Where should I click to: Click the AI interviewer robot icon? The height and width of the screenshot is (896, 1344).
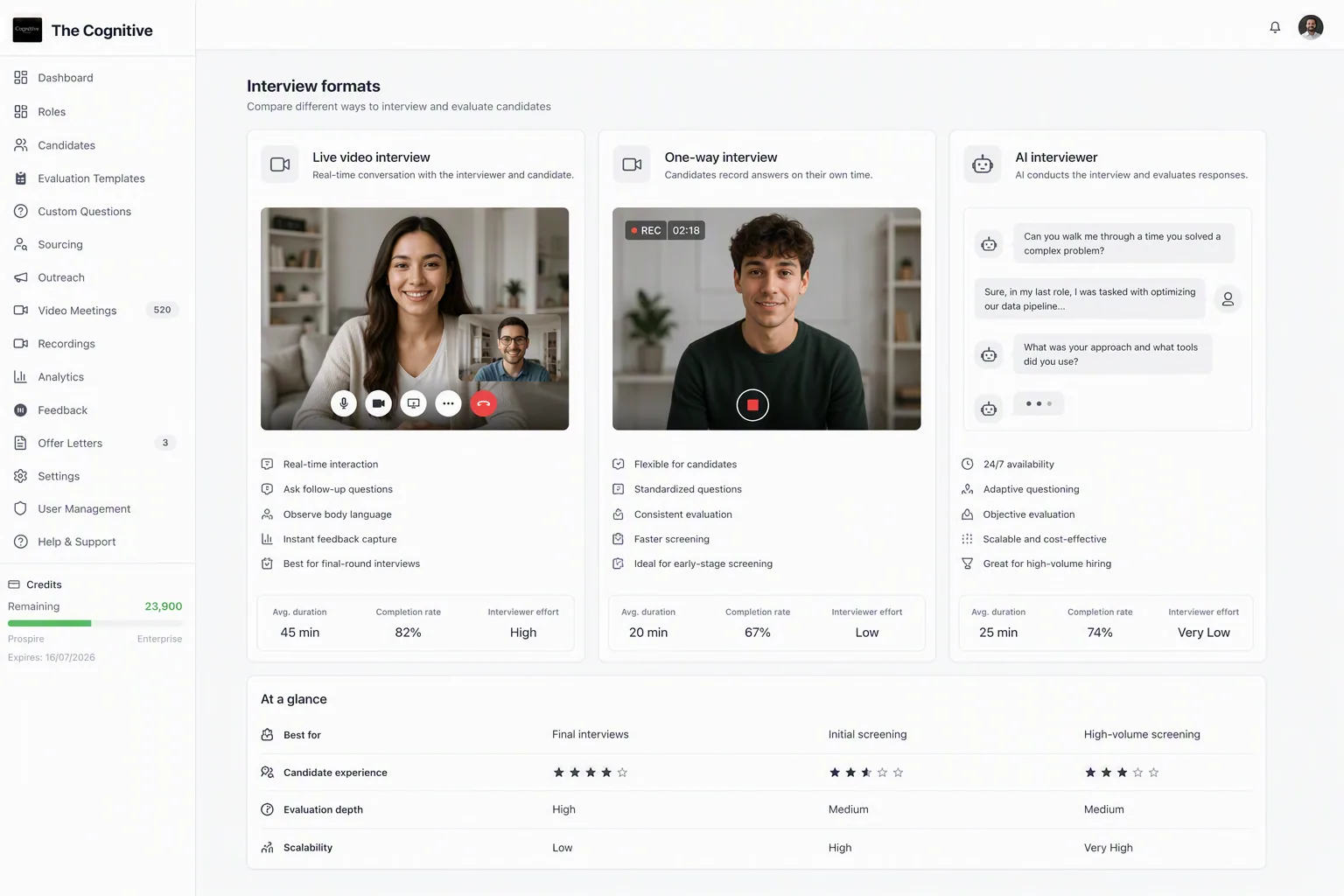click(x=983, y=164)
